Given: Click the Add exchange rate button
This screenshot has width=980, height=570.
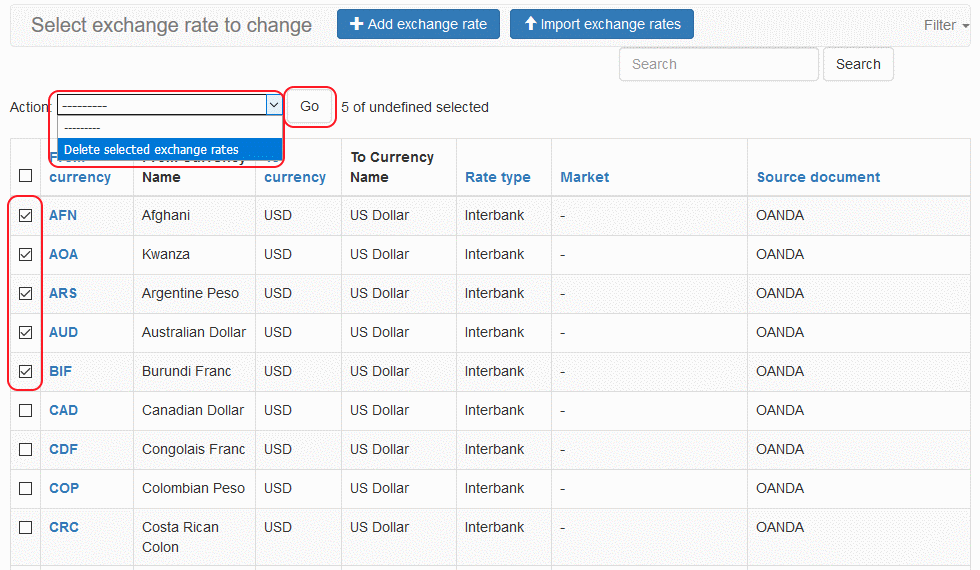Looking at the screenshot, I should [418, 24].
